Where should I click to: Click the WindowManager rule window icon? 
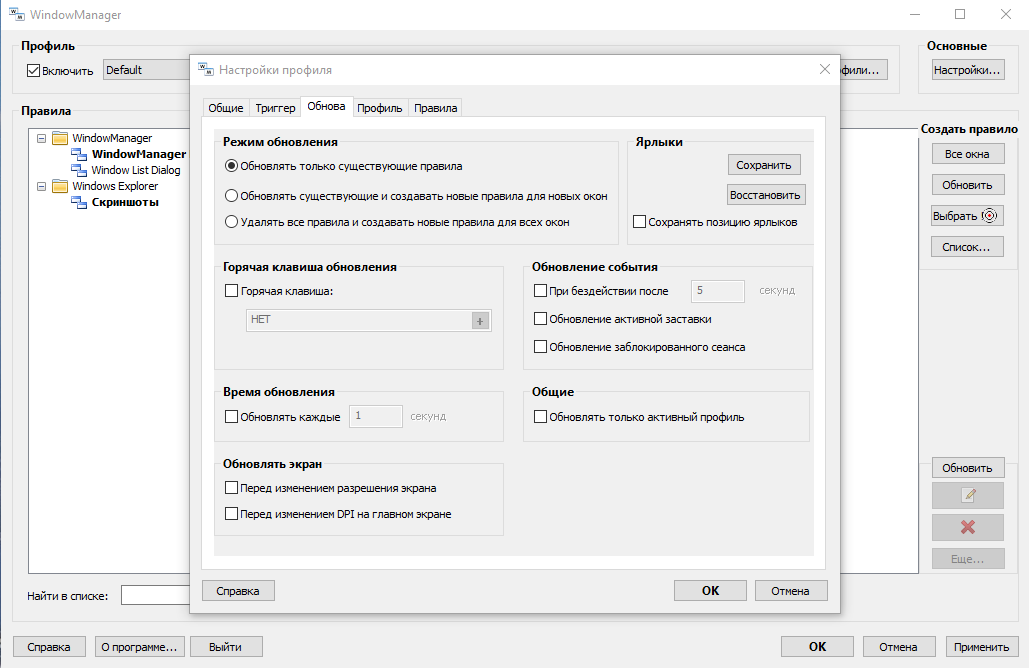tap(79, 154)
